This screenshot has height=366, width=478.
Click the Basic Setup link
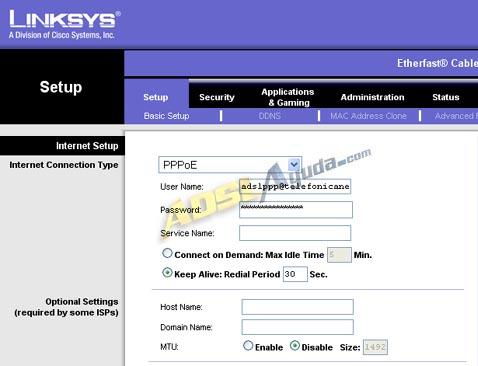click(166, 116)
